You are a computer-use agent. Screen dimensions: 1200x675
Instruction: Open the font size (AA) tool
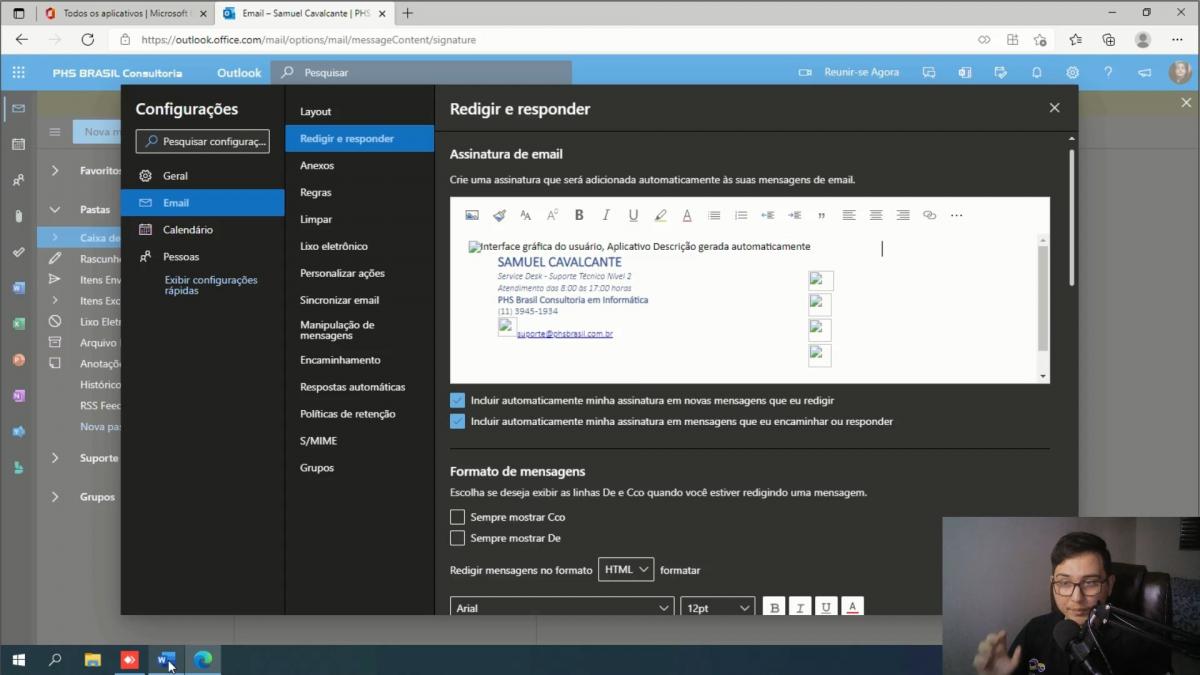526,215
